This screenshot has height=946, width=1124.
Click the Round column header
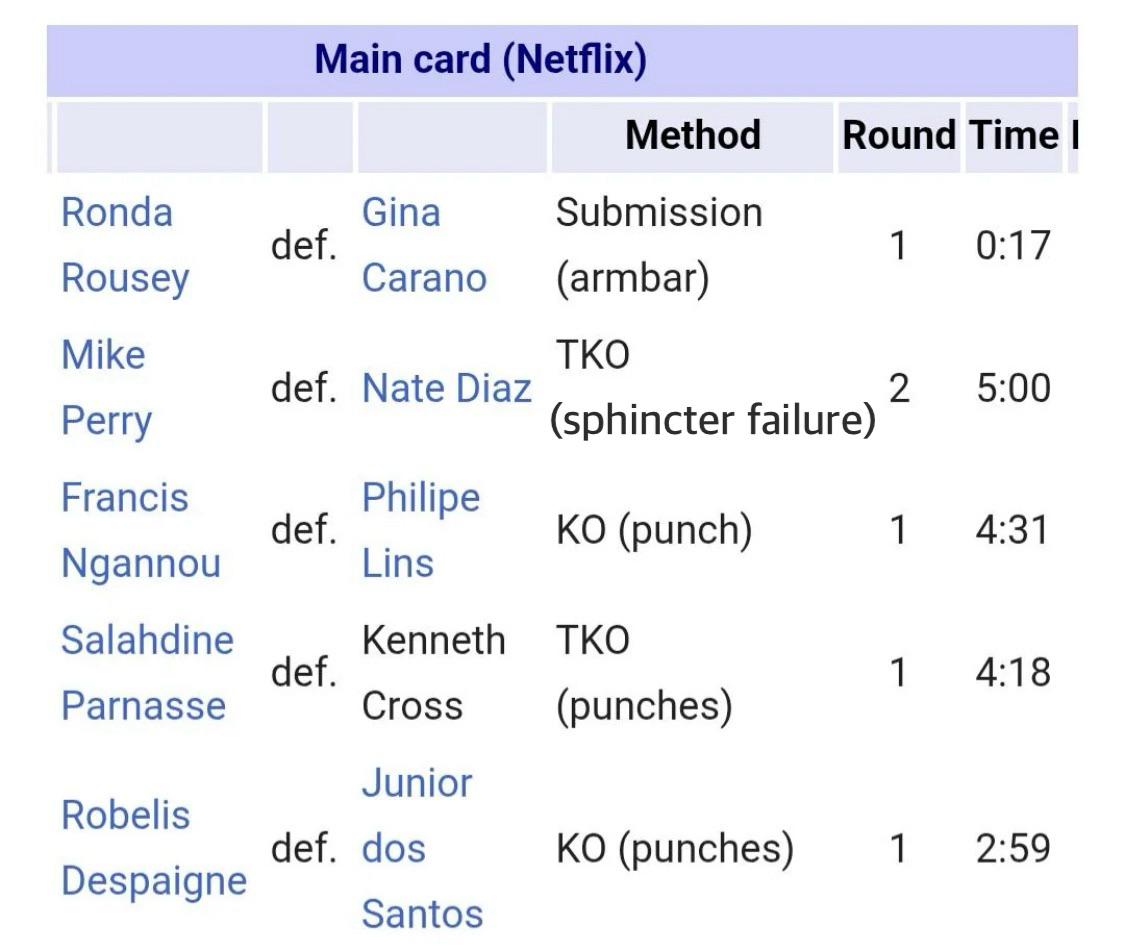pos(899,135)
